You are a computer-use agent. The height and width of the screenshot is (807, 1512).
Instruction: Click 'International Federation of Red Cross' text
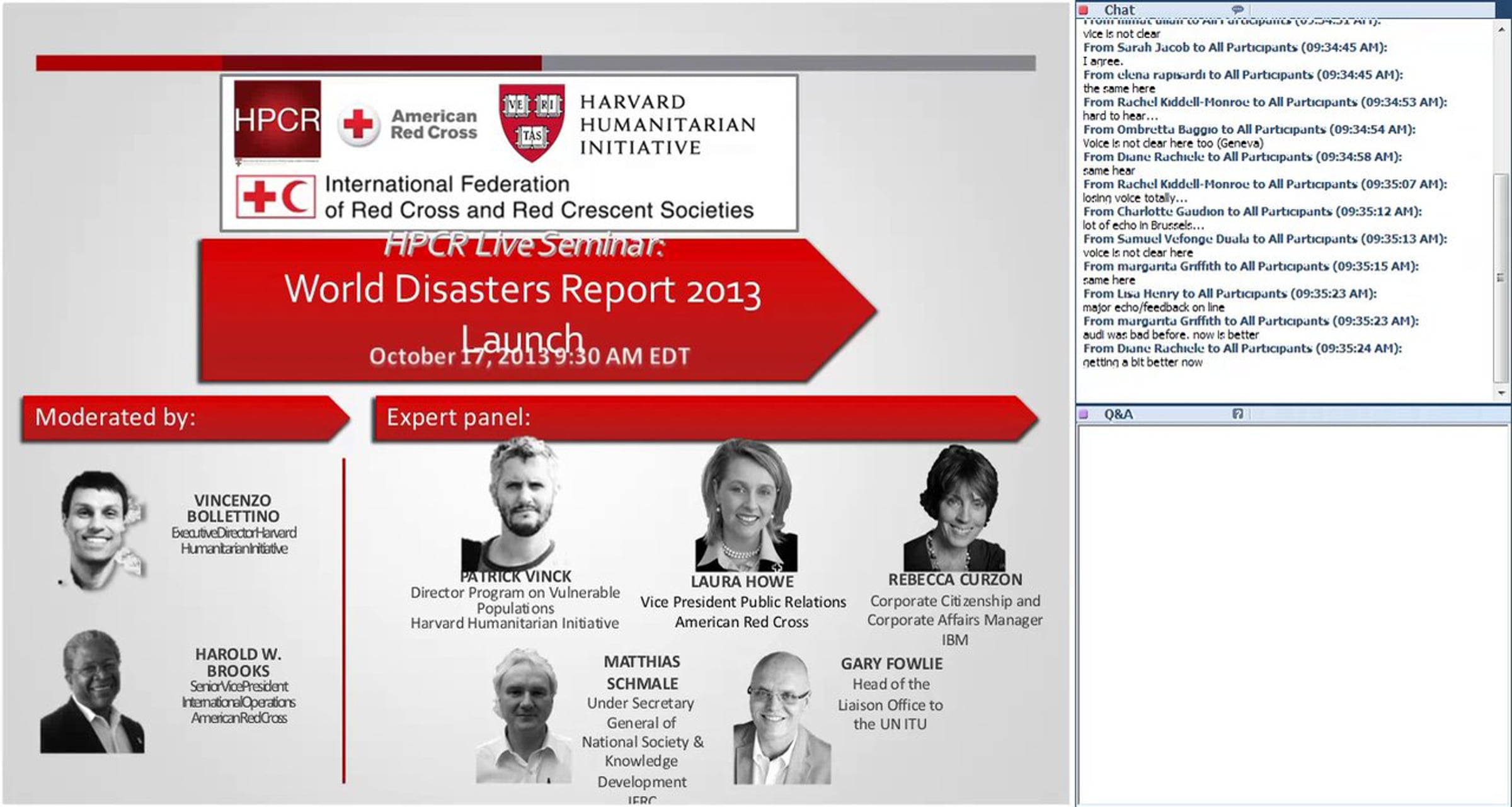pyautogui.click(x=539, y=197)
